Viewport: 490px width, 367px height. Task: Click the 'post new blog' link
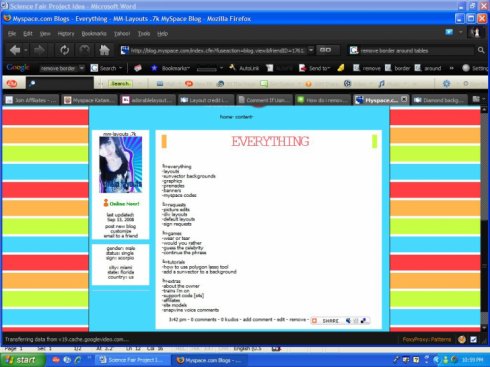coord(120,226)
